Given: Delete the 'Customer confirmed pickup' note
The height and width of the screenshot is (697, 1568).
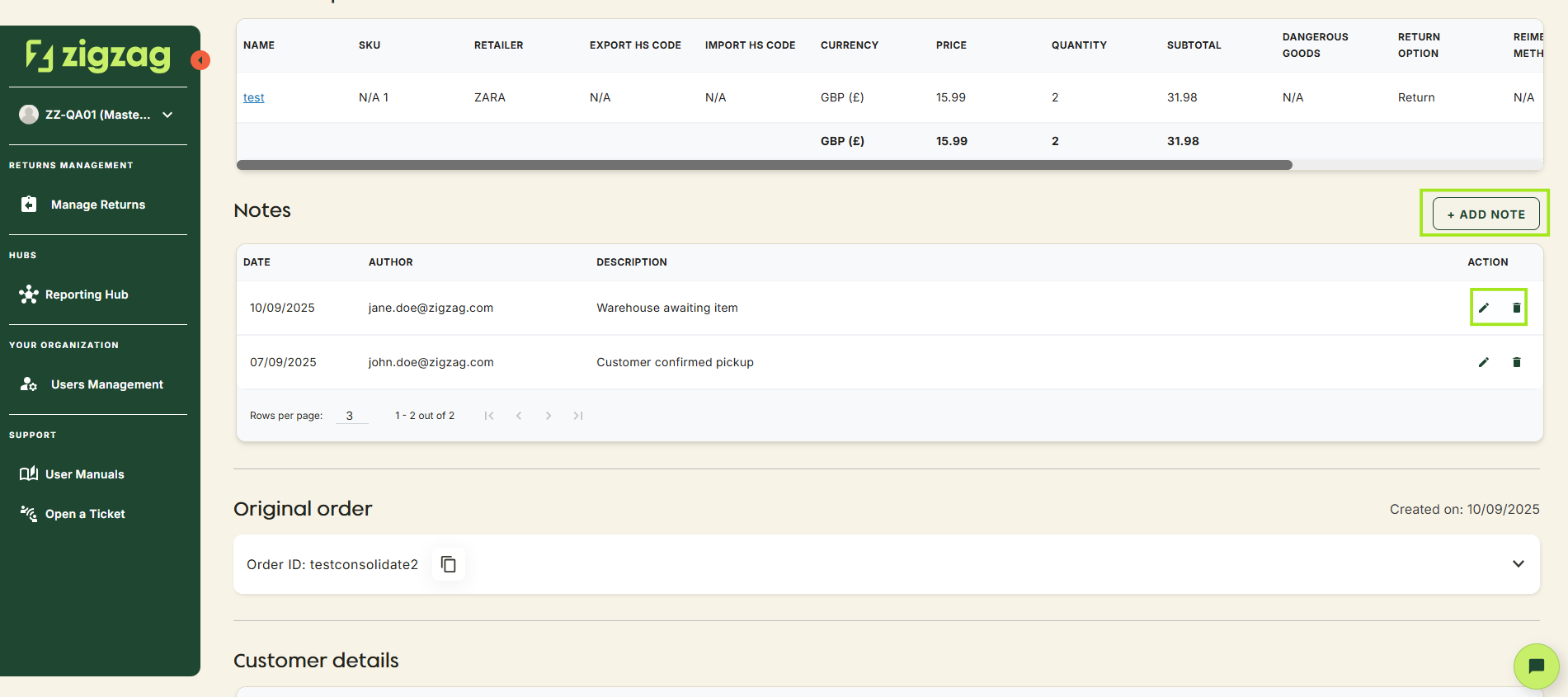Looking at the screenshot, I should tap(1516, 362).
